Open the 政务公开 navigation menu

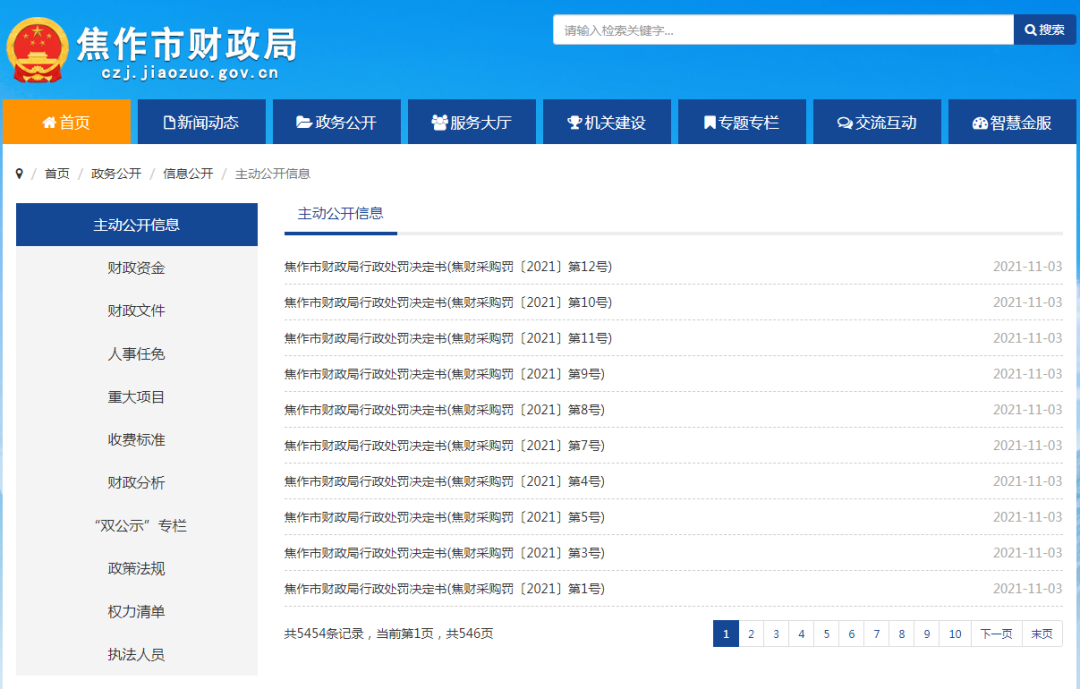336,122
